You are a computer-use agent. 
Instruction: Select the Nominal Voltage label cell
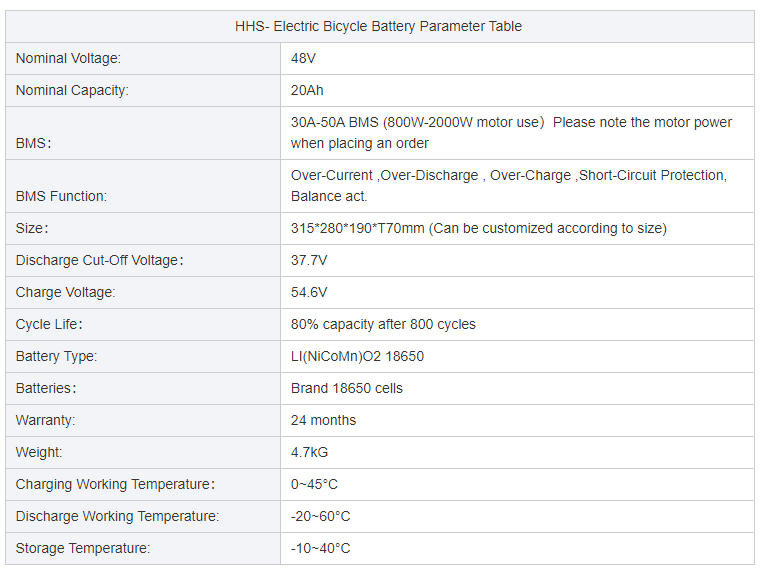tap(68, 59)
